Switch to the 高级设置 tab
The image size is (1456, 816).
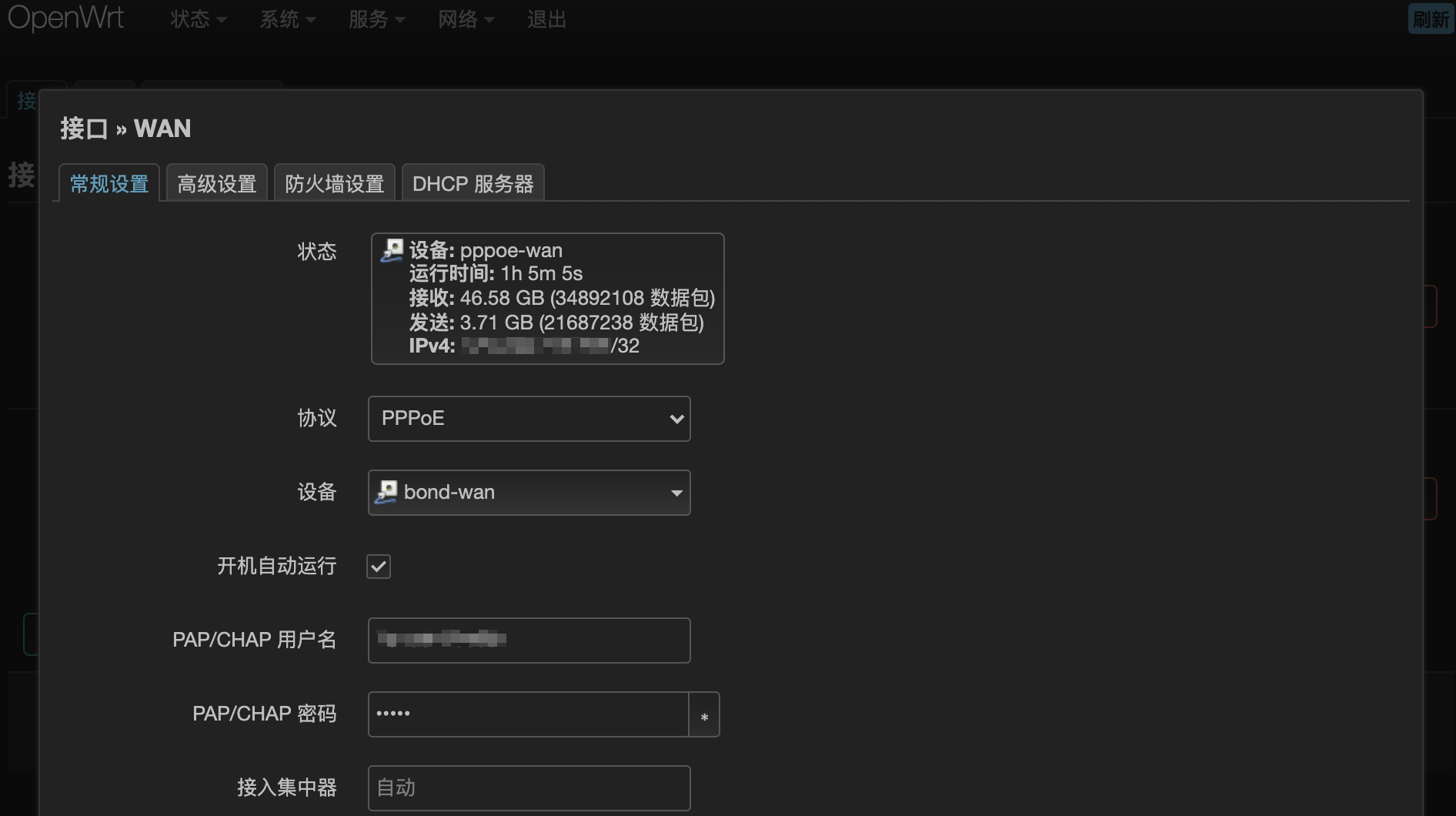coord(216,183)
